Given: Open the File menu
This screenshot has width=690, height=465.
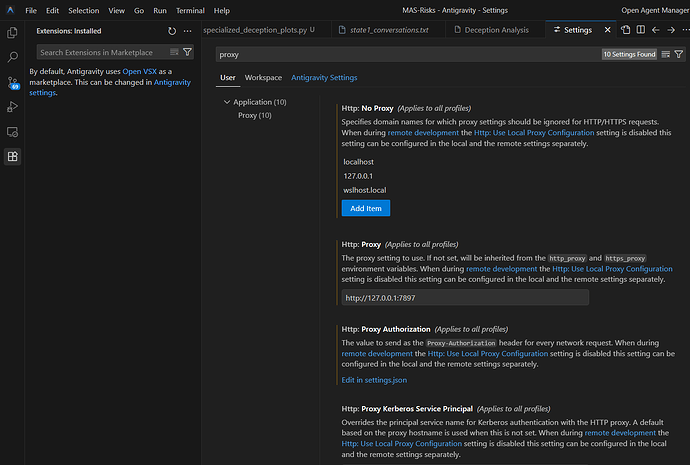Looking at the screenshot, I should pos(31,10).
